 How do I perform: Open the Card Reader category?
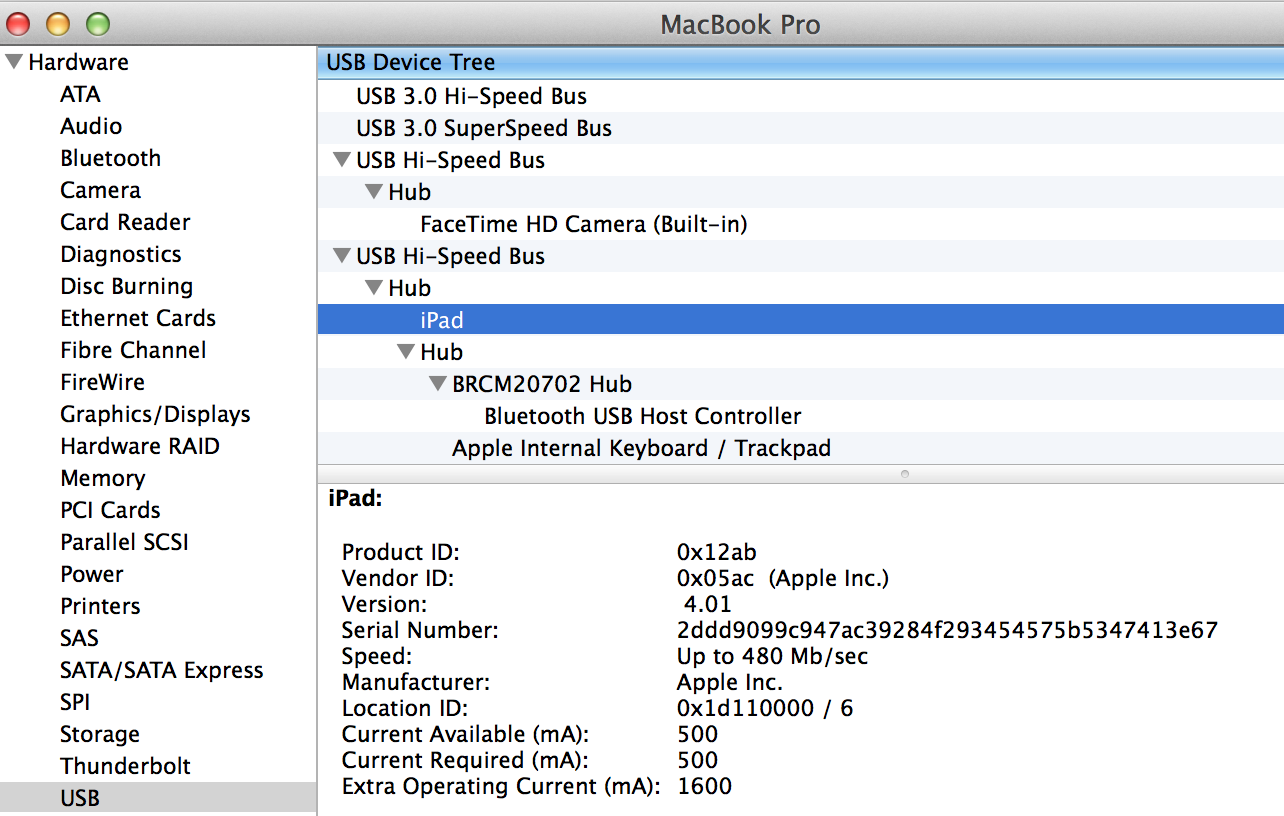(125, 222)
